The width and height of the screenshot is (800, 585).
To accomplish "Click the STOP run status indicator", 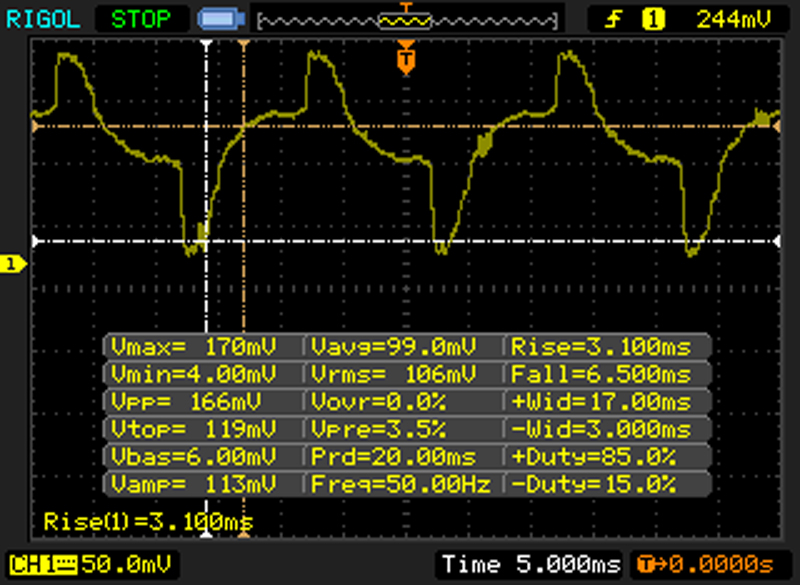I will coord(141,20).
